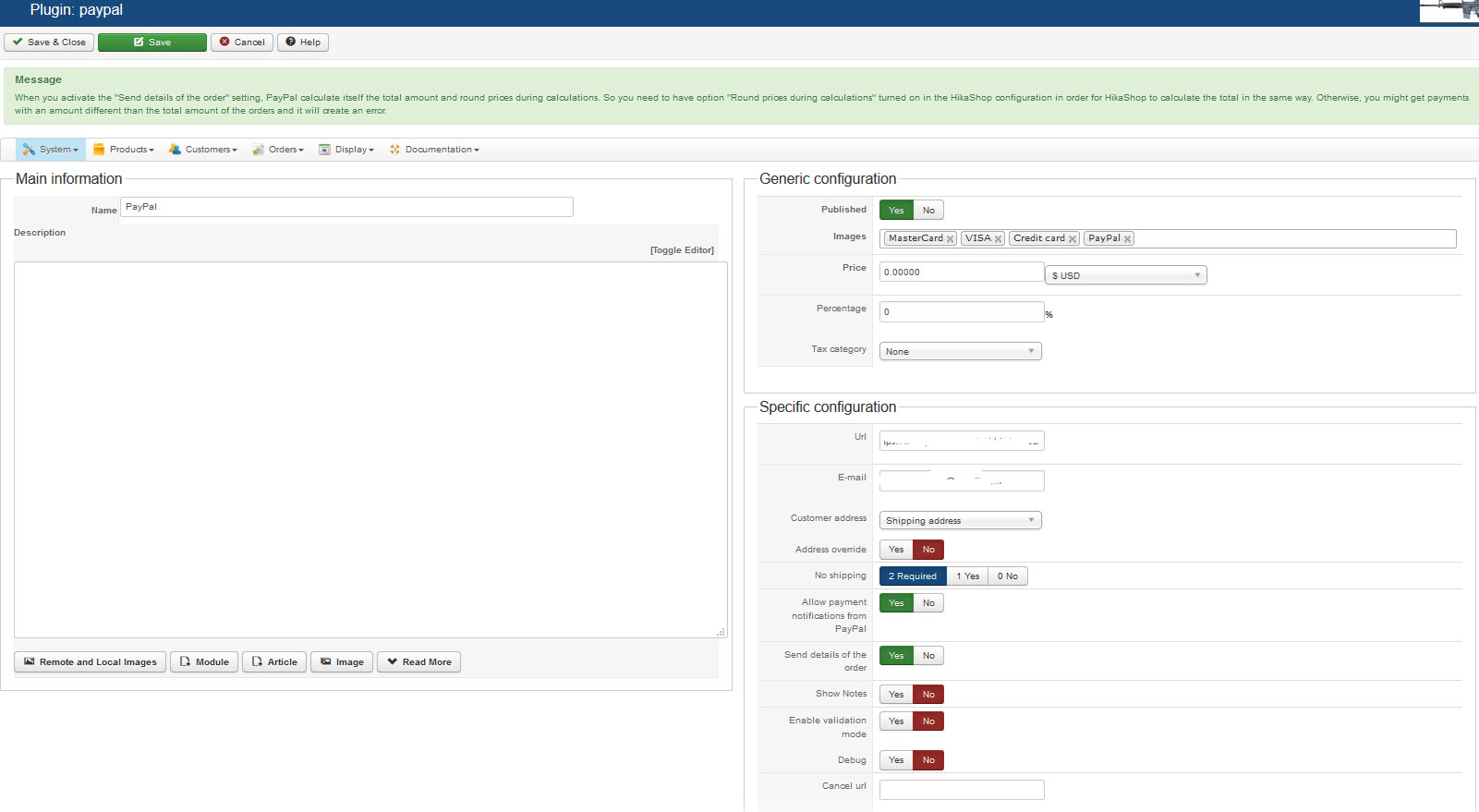1479x812 pixels.
Task: Open the $ USD currency dropdown
Action: pos(1126,275)
